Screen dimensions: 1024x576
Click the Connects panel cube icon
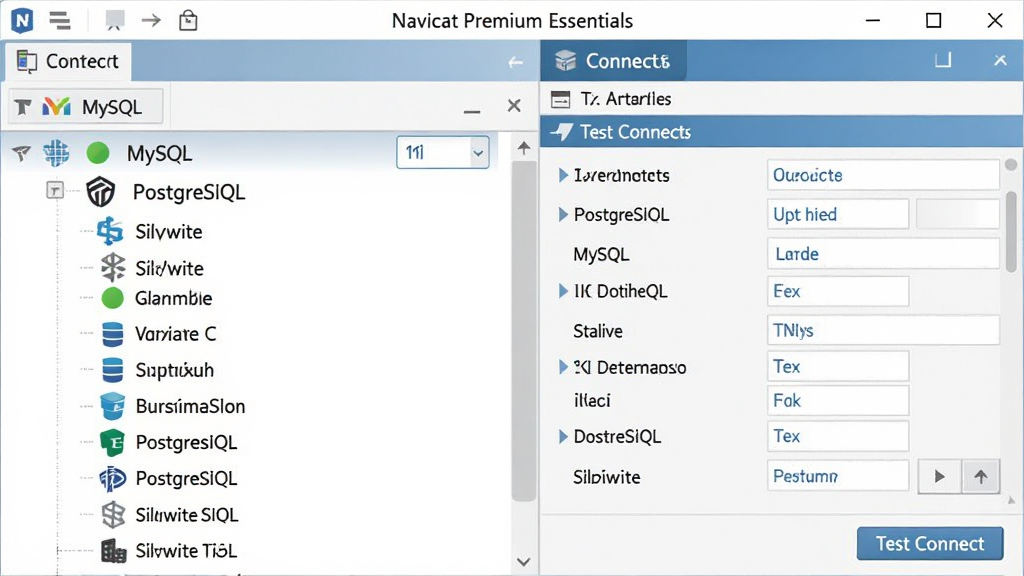click(x=565, y=61)
